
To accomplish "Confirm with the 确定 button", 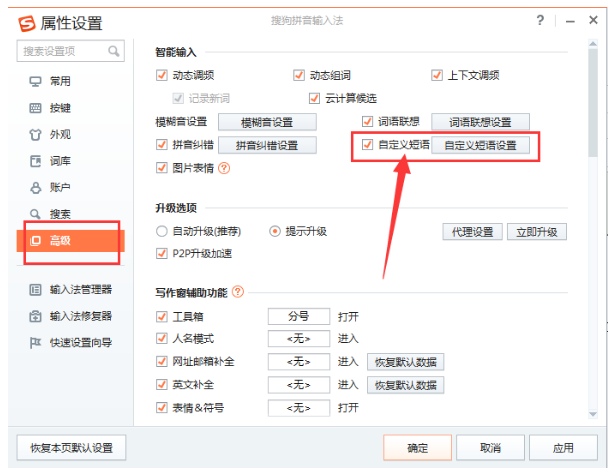I will [x=418, y=448].
